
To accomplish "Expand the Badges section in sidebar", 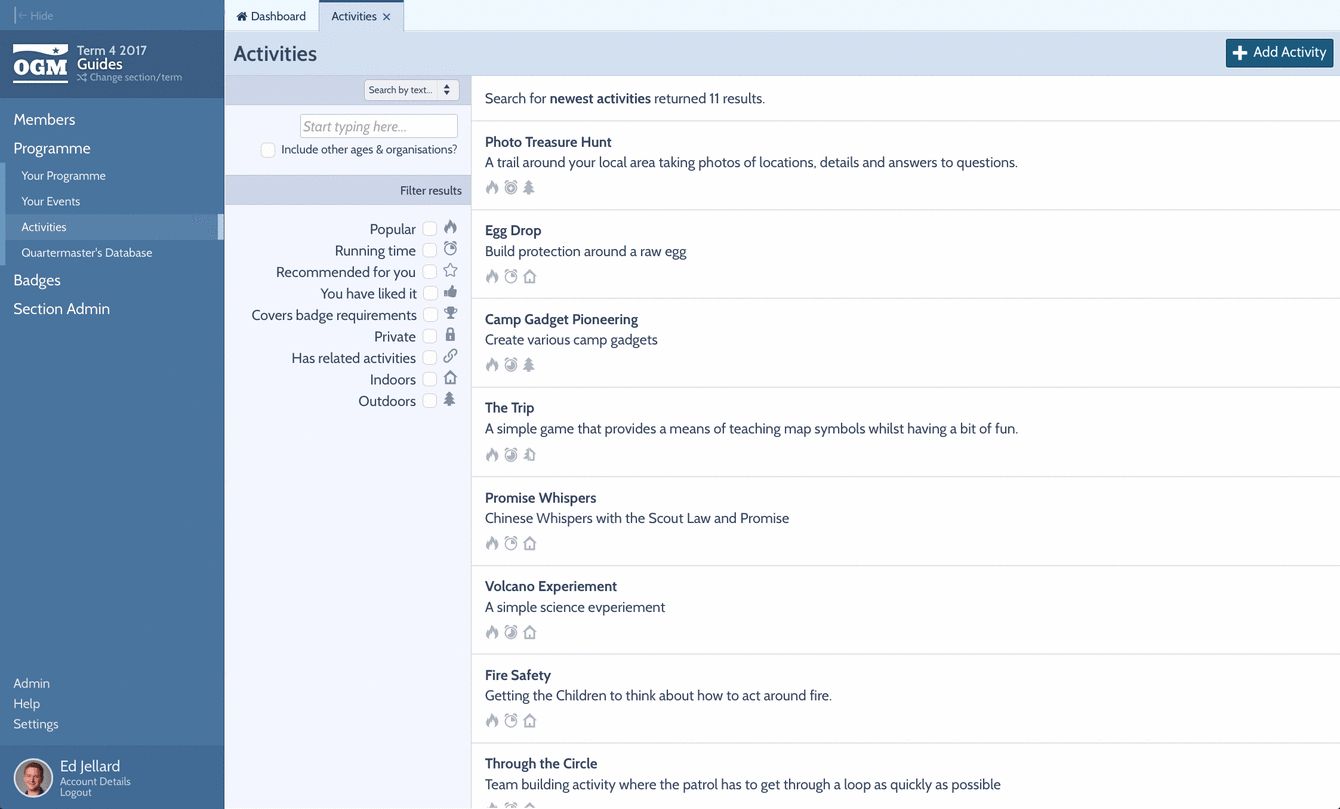I will pos(37,280).
